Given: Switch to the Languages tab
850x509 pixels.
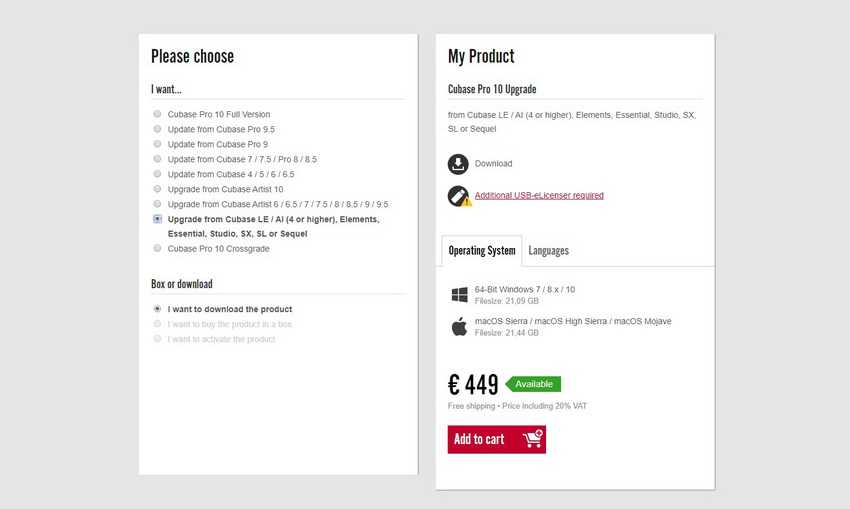Looking at the screenshot, I should point(549,251).
